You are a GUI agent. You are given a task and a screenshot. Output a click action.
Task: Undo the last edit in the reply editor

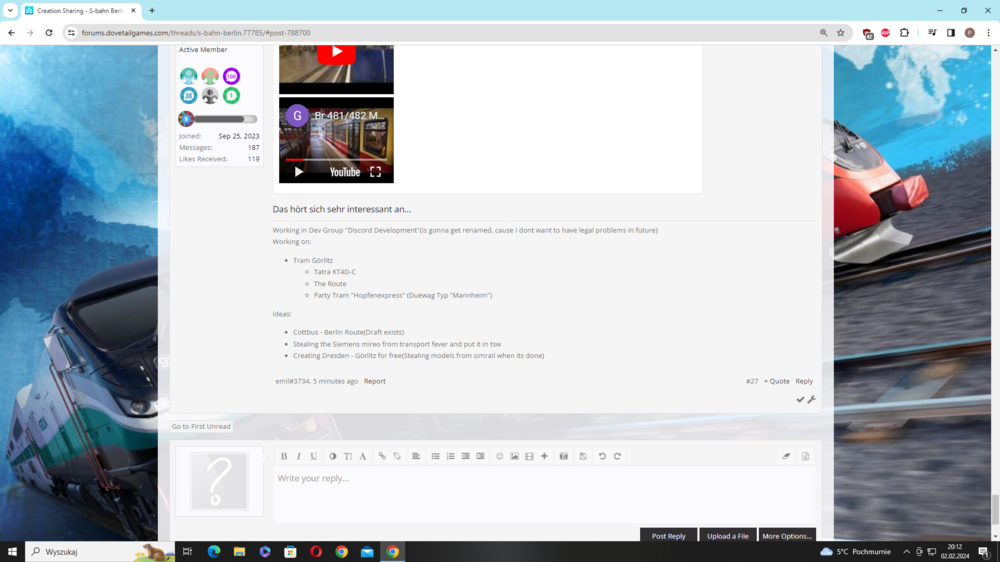pyautogui.click(x=602, y=456)
